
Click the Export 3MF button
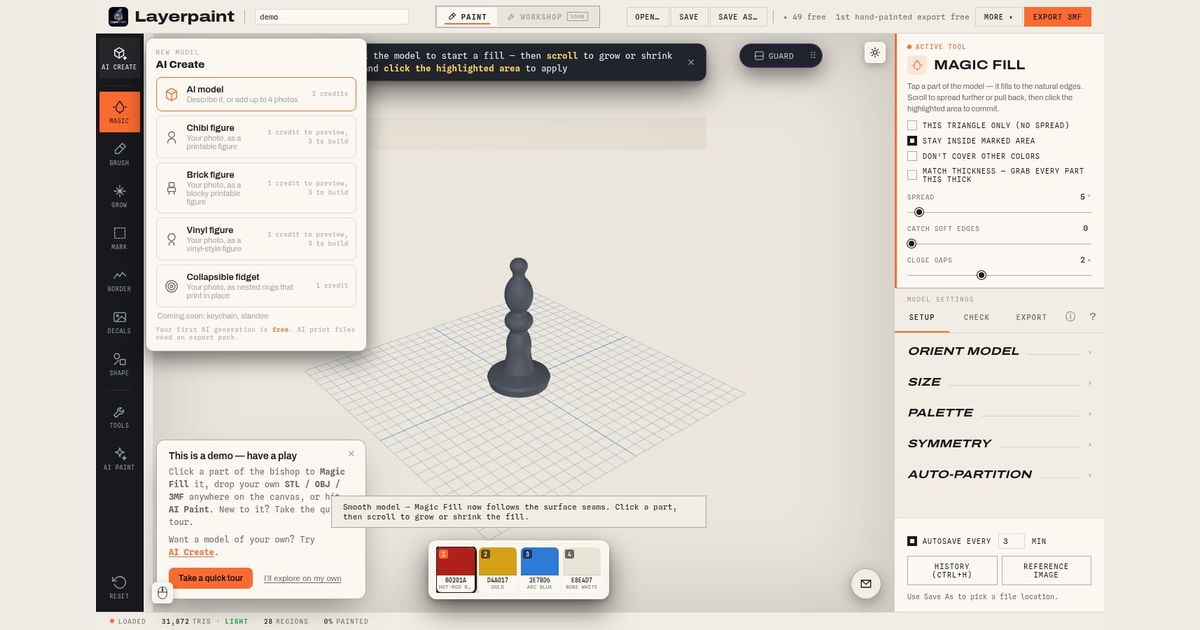pos(1058,17)
